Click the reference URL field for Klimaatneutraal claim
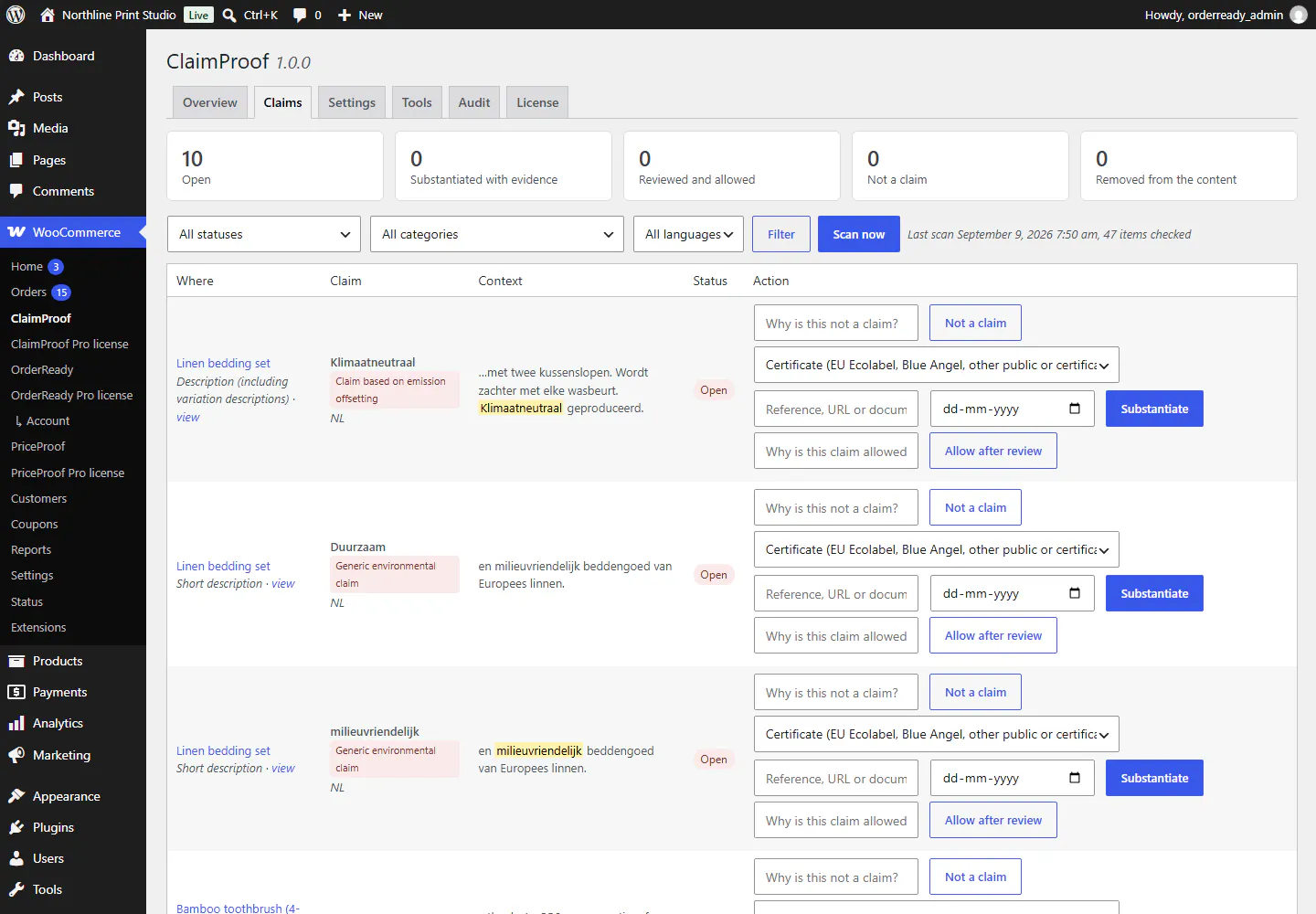The height and width of the screenshot is (914, 1316). (836, 409)
